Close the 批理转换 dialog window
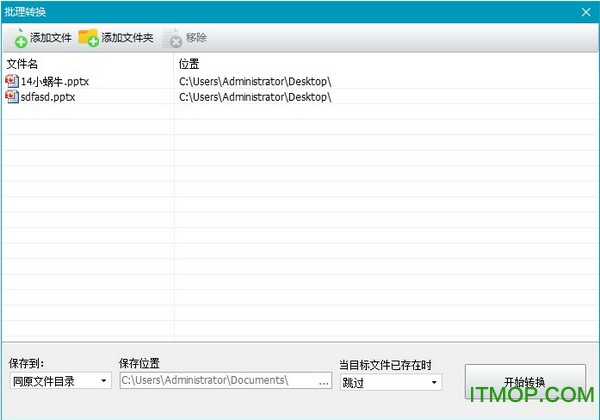This screenshot has height=420, width=600. (x=587, y=11)
